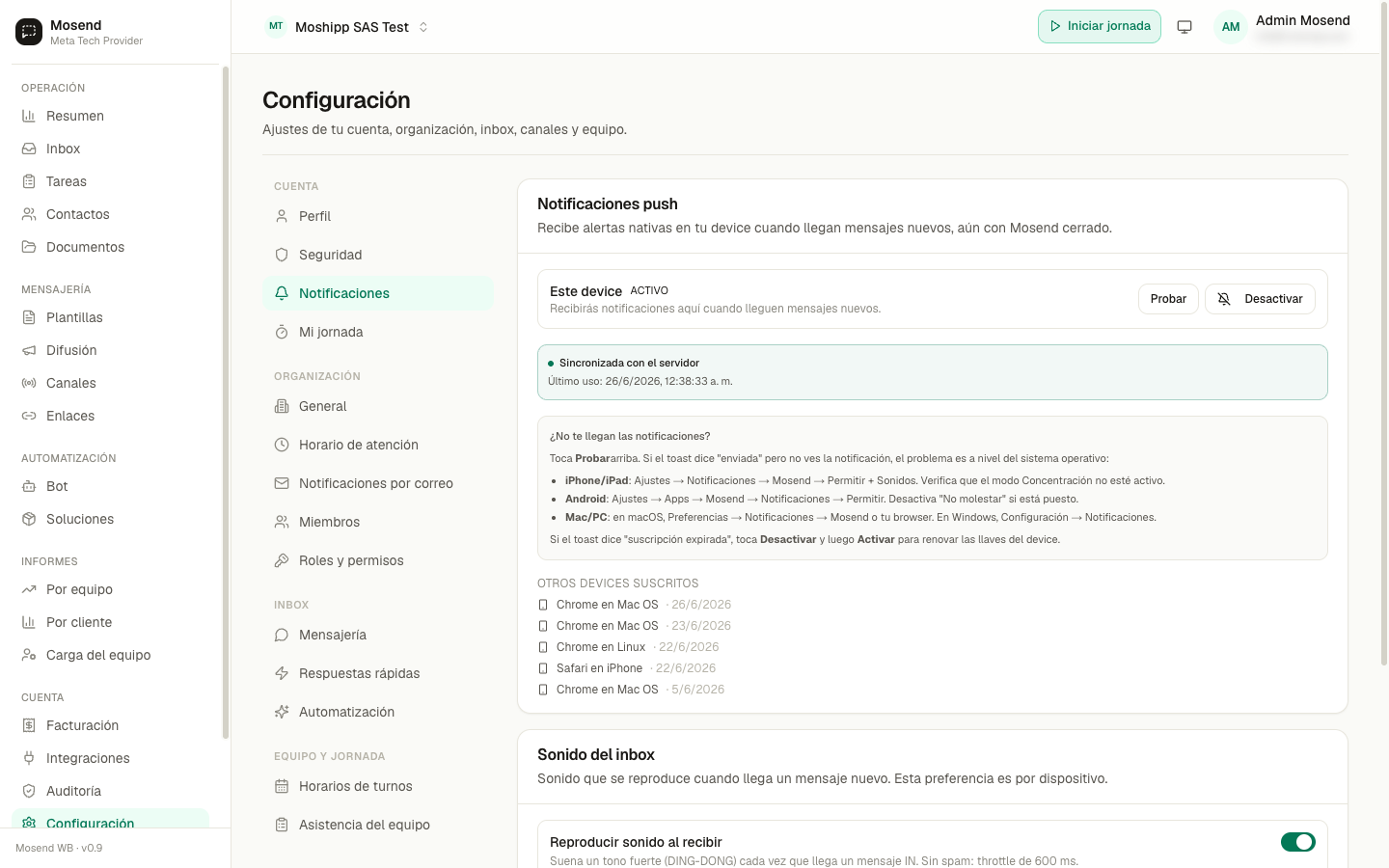
Task: Open the Bot robot icon
Action: 29,486
